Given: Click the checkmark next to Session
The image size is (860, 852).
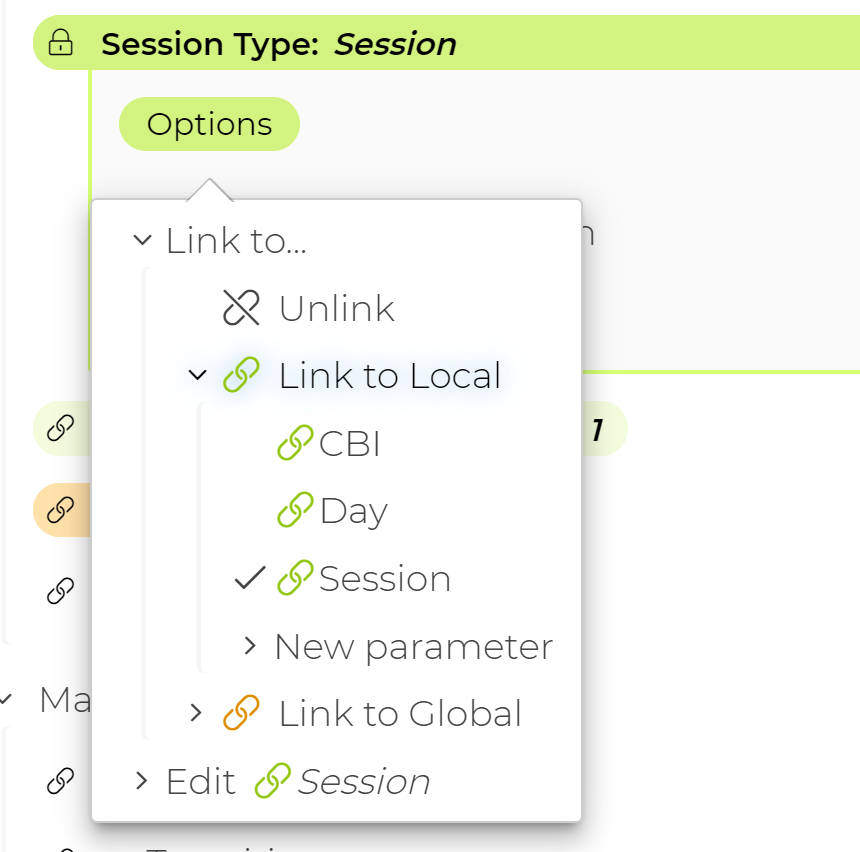Looking at the screenshot, I should 249,577.
